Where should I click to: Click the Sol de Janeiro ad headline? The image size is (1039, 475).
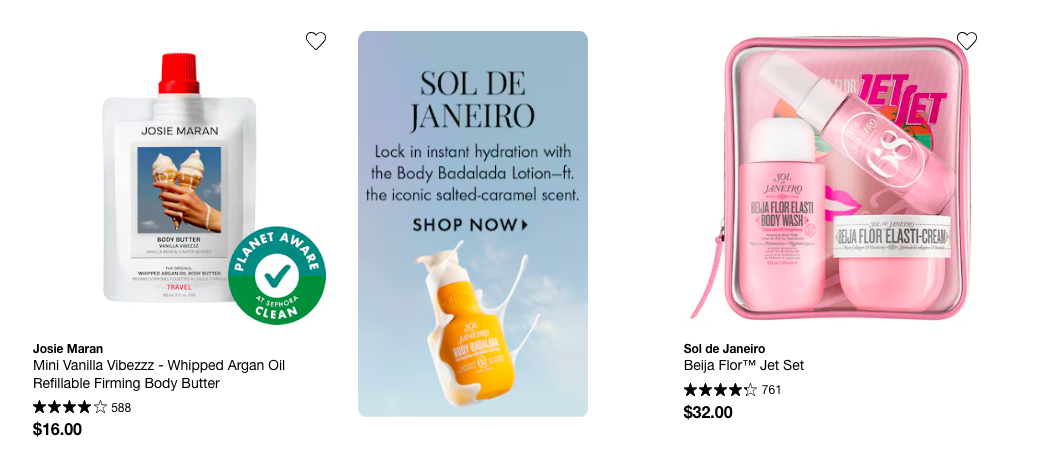[x=472, y=100]
